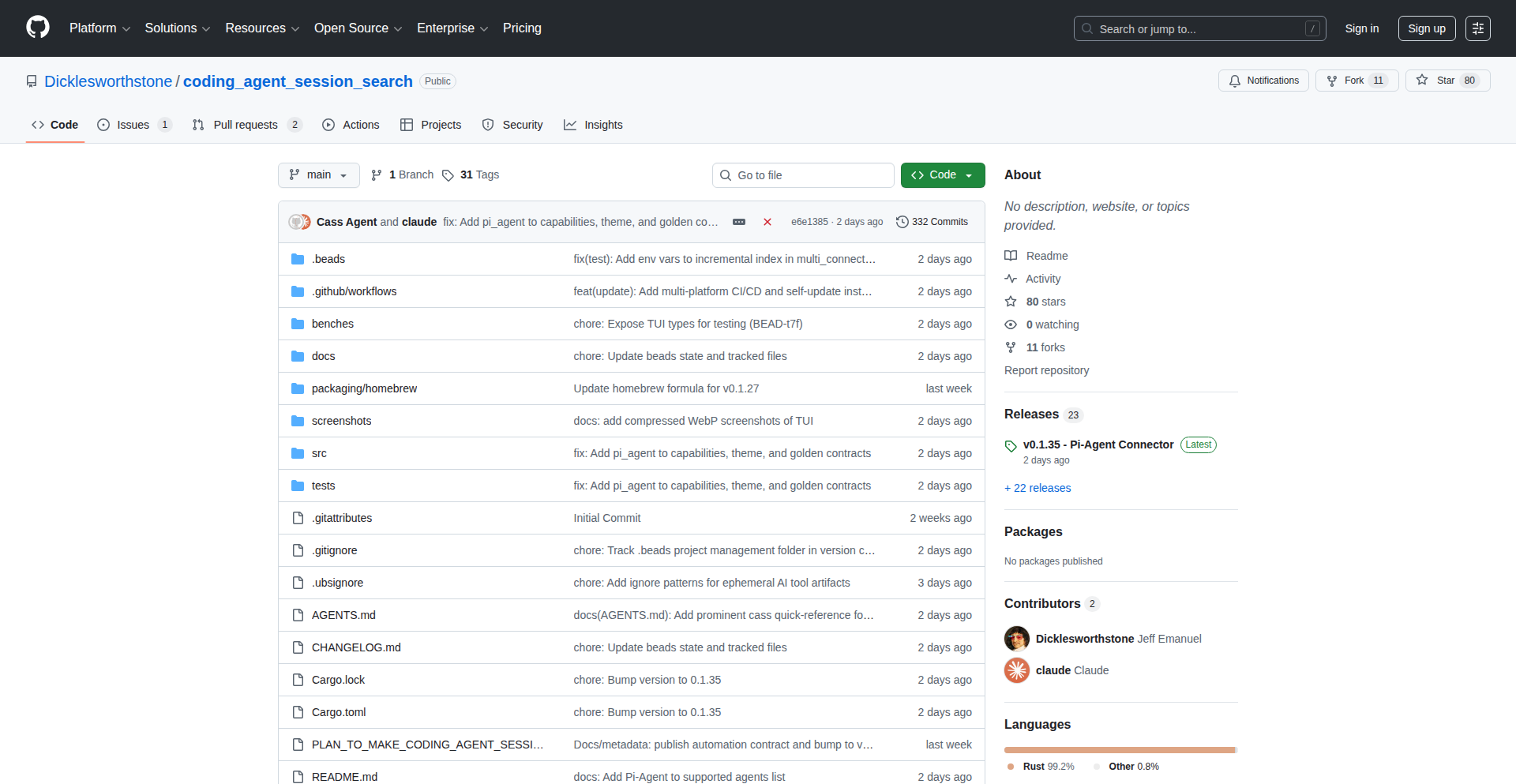Switch to the Pull requests tab
The height and width of the screenshot is (784, 1516).
(x=246, y=125)
